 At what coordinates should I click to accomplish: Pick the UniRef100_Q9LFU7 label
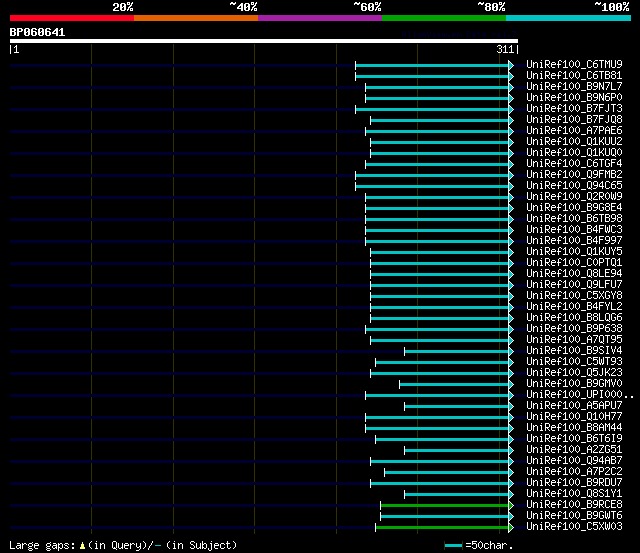coord(574,284)
